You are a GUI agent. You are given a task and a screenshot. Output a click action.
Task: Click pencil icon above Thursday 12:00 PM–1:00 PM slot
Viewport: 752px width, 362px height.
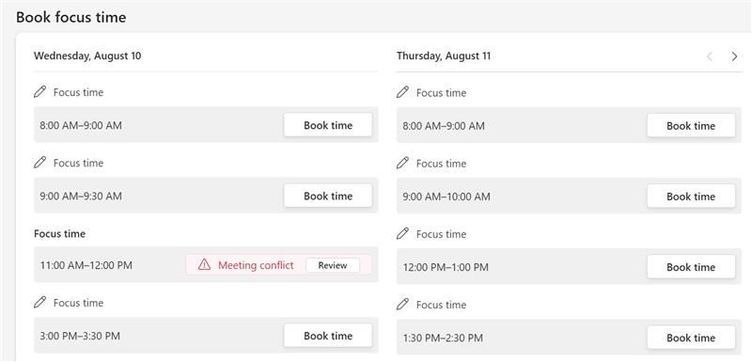click(x=403, y=234)
